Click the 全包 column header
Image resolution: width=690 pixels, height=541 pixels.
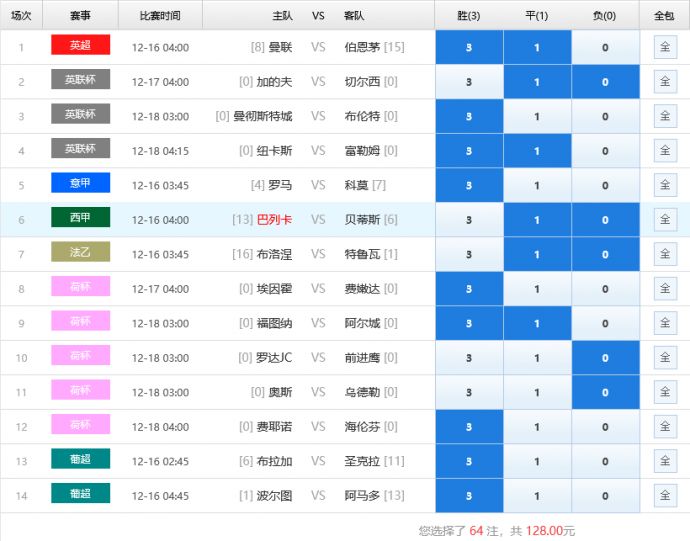click(x=664, y=16)
